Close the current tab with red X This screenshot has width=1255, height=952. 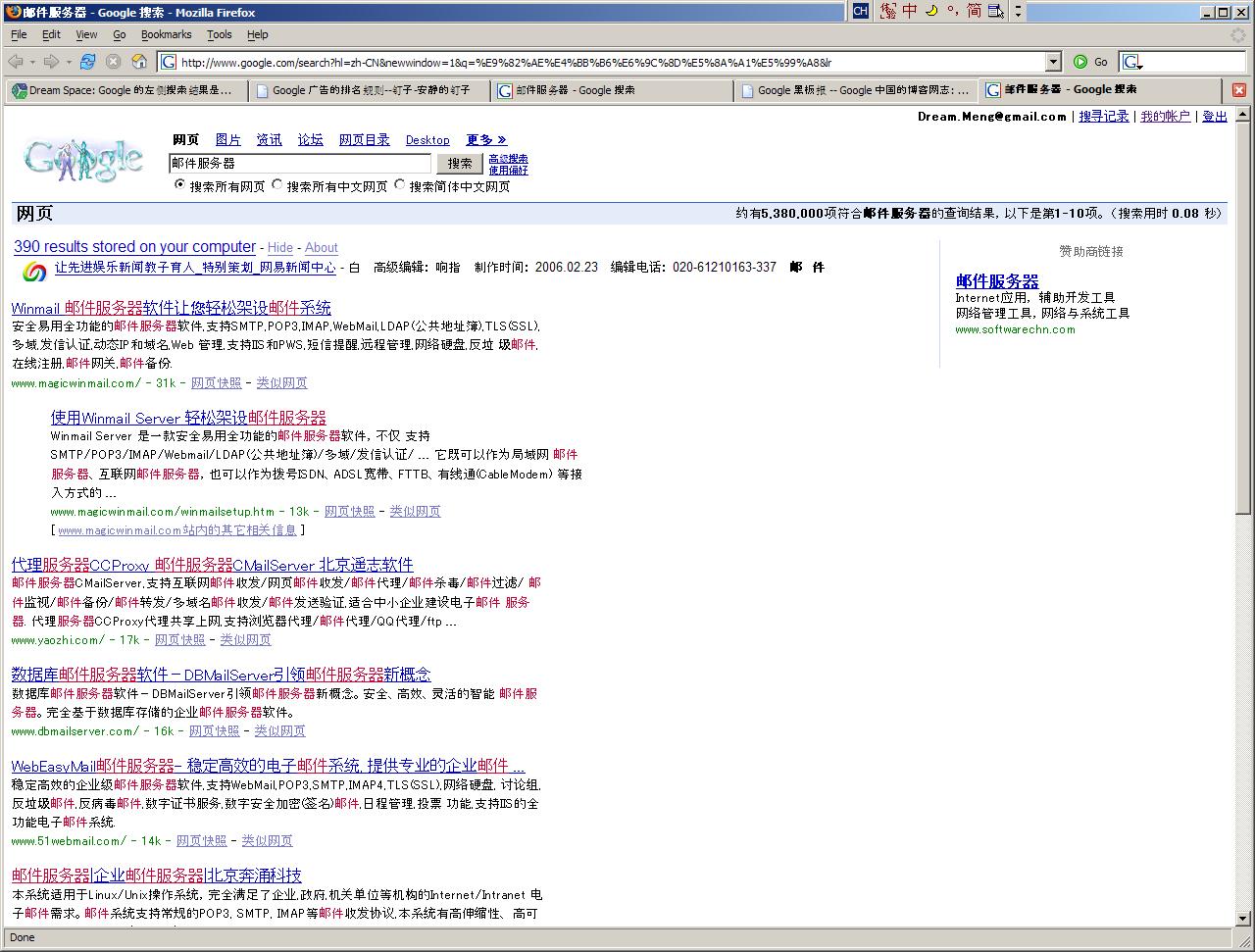tap(1238, 90)
